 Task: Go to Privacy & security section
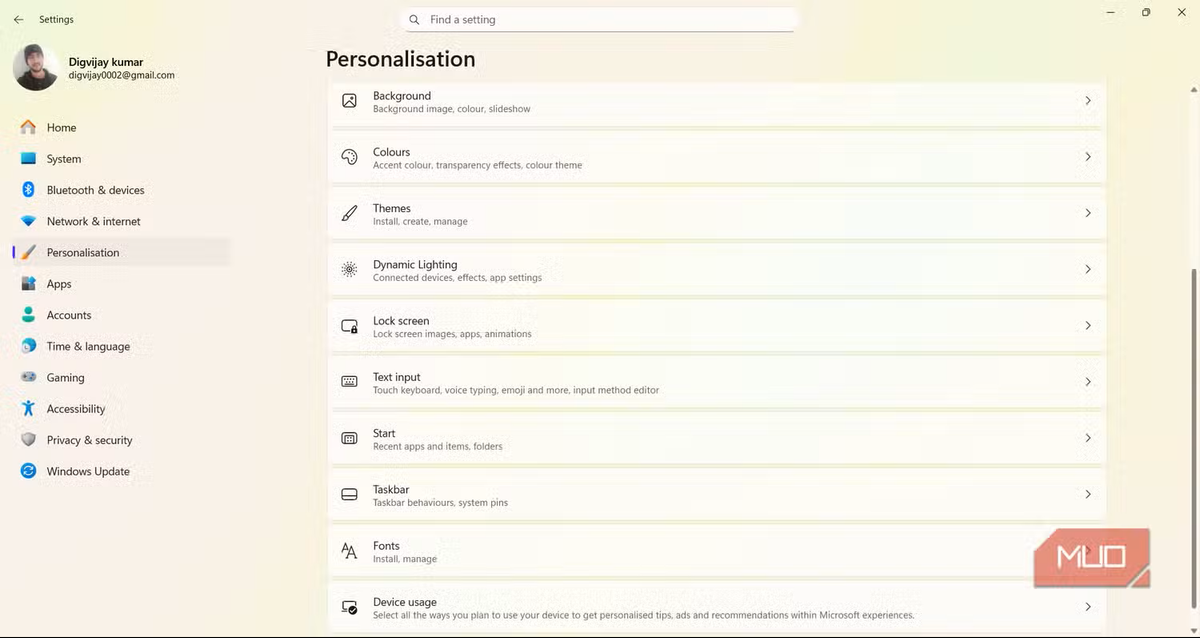89,440
